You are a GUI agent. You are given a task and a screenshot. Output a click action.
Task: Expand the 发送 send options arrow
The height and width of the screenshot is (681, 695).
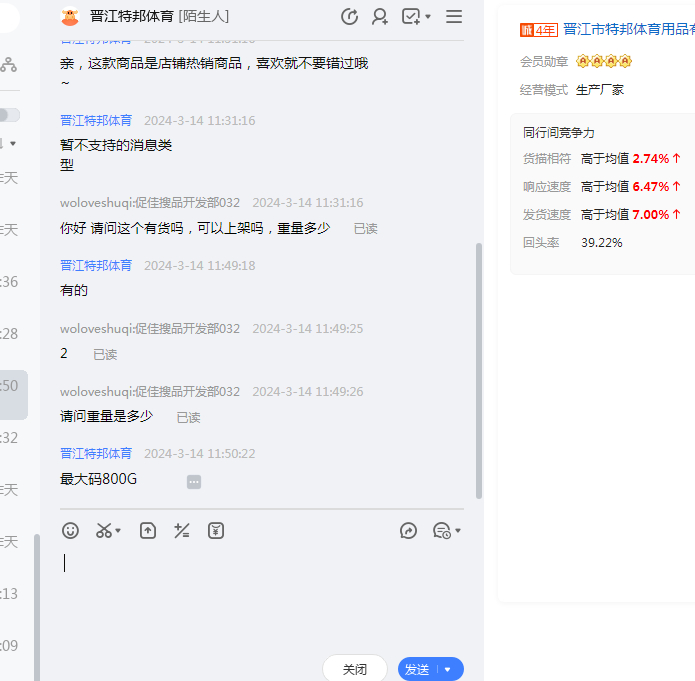click(x=448, y=669)
